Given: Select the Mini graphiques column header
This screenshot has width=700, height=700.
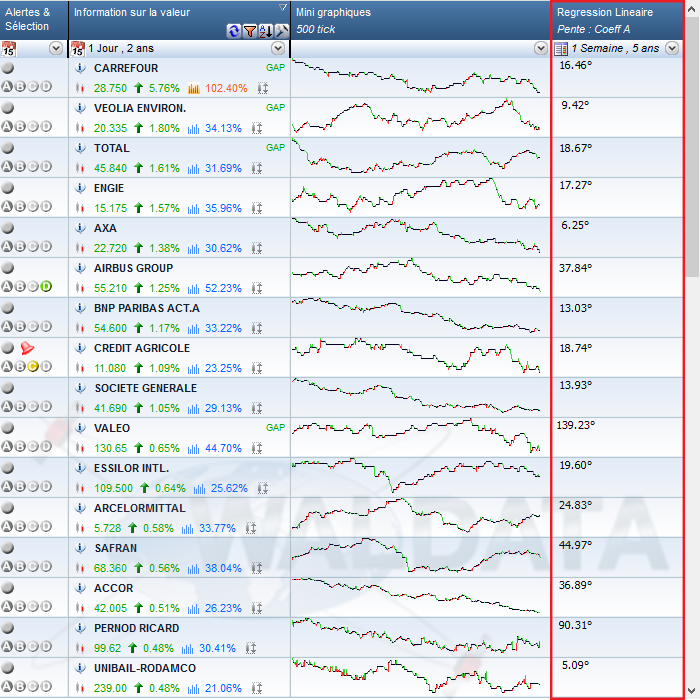Looking at the screenshot, I should point(420,20).
